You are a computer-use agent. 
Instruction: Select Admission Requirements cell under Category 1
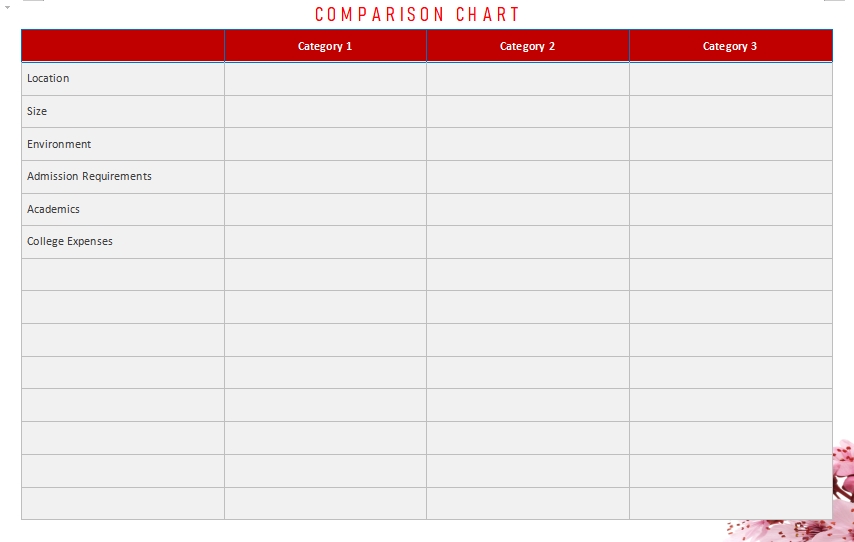tap(325, 176)
